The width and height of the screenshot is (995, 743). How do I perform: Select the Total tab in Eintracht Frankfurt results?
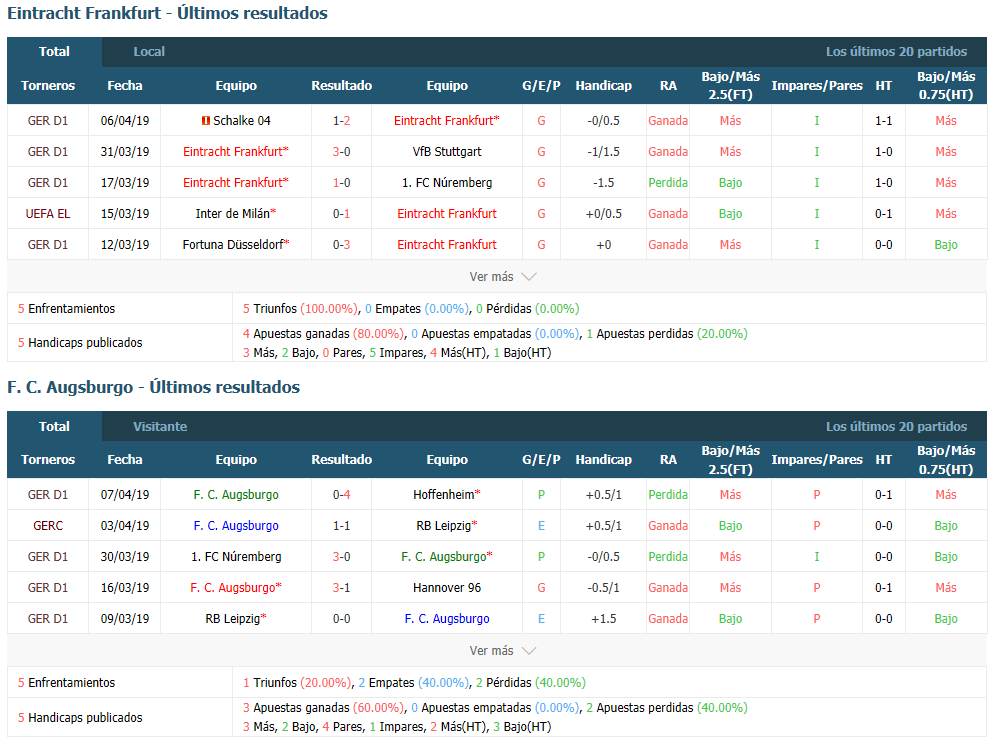55,52
